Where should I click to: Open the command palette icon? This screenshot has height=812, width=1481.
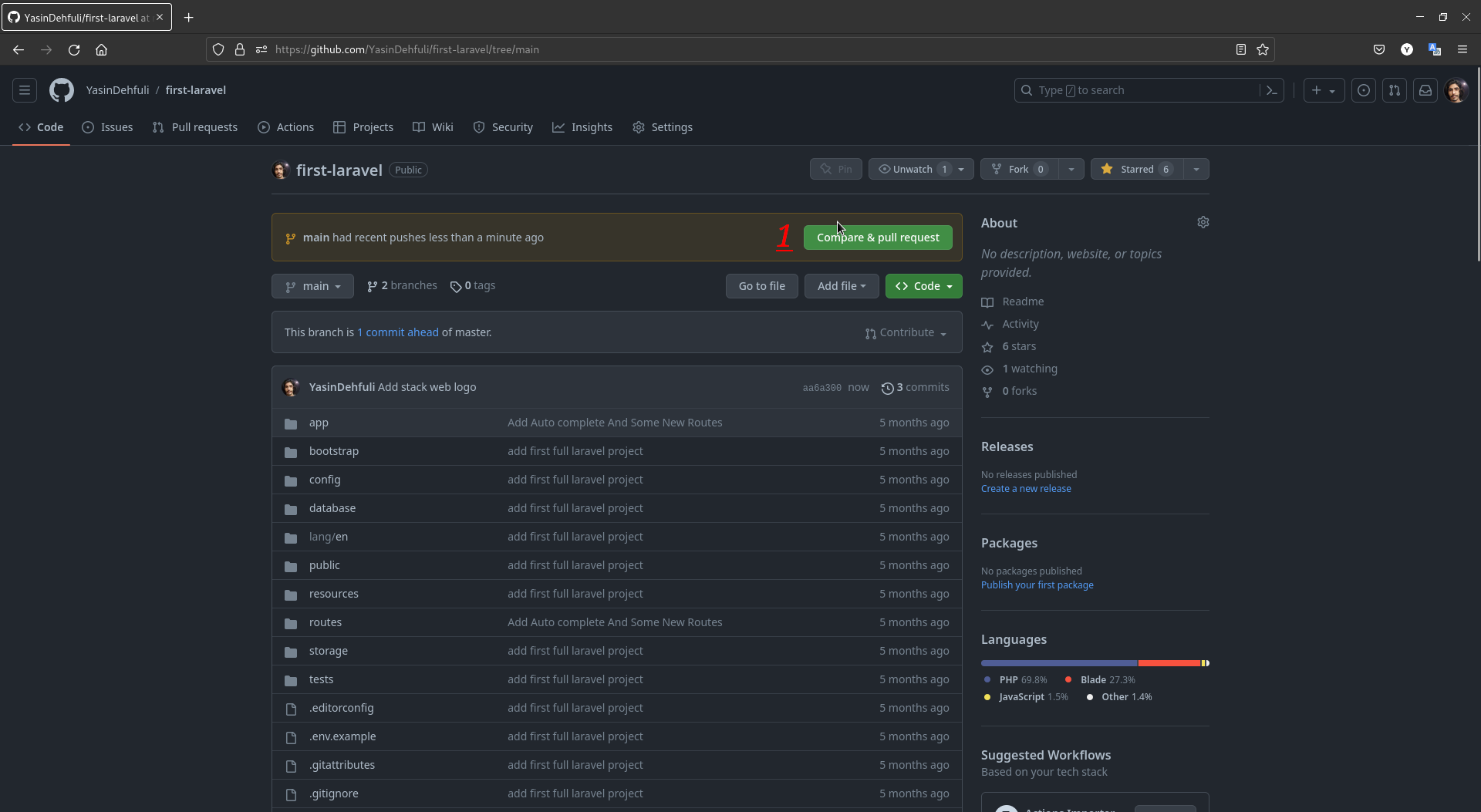pyautogui.click(x=1272, y=90)
